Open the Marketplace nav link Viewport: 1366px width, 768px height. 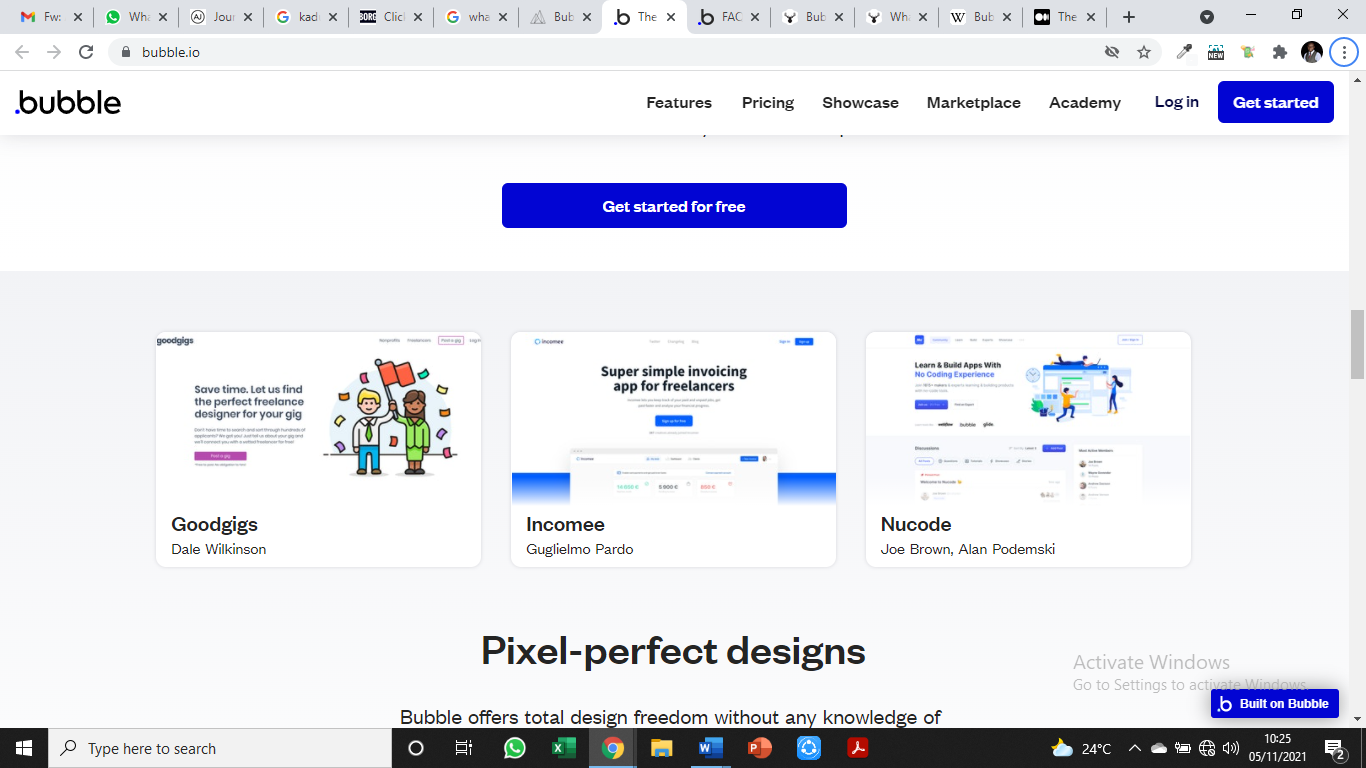[974, 103]
